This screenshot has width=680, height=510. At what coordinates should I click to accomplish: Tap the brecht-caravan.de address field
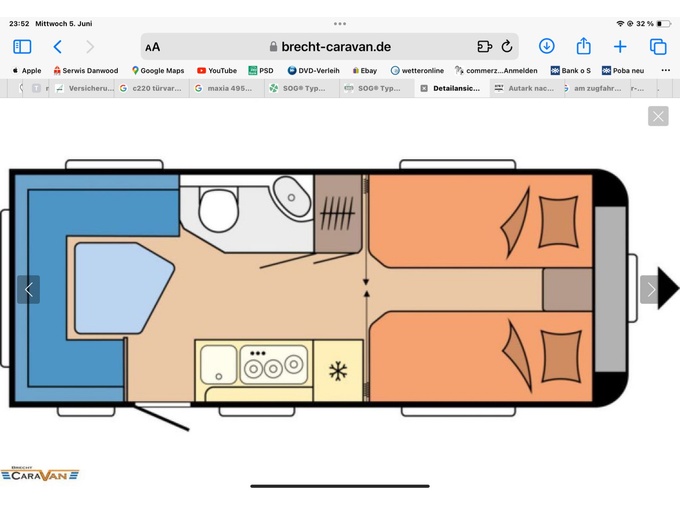(330, 46)
